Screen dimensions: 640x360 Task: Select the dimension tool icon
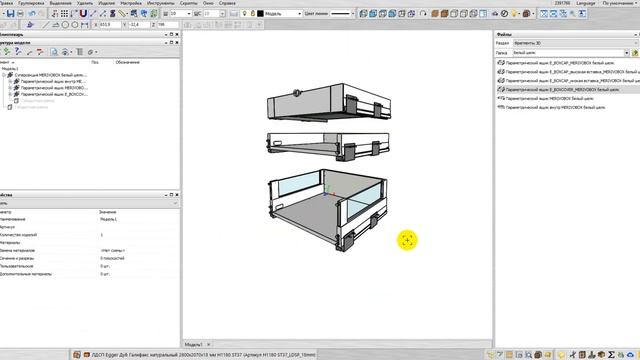tap(84, 25)
